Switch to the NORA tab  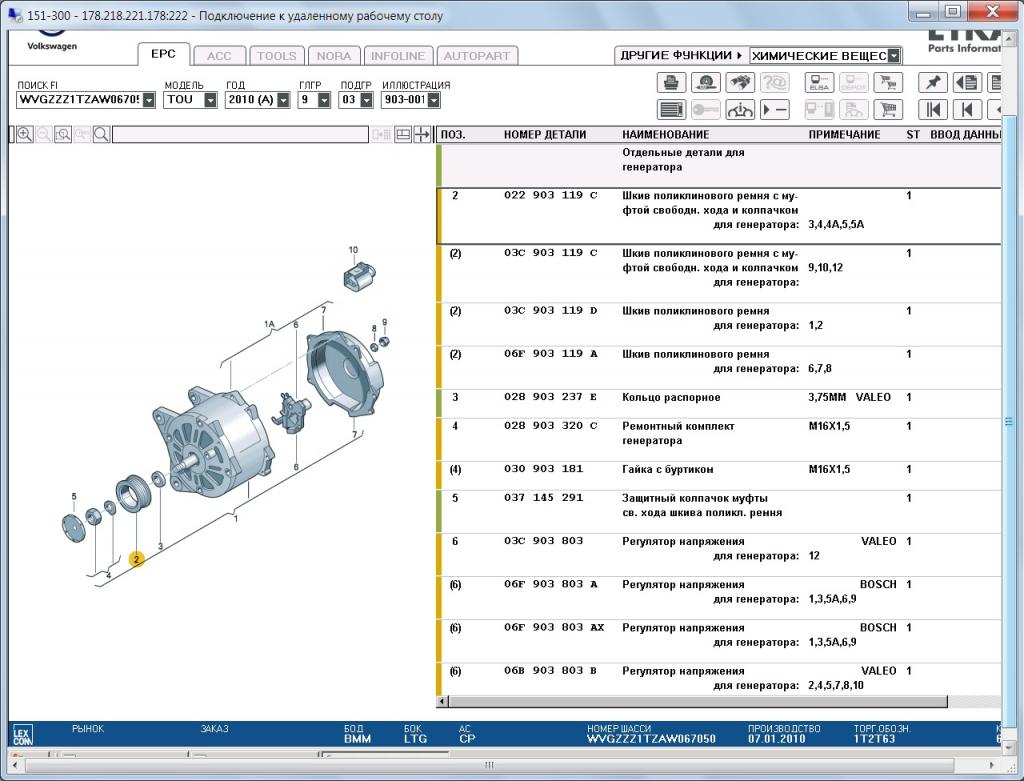(x=334, y=56)
